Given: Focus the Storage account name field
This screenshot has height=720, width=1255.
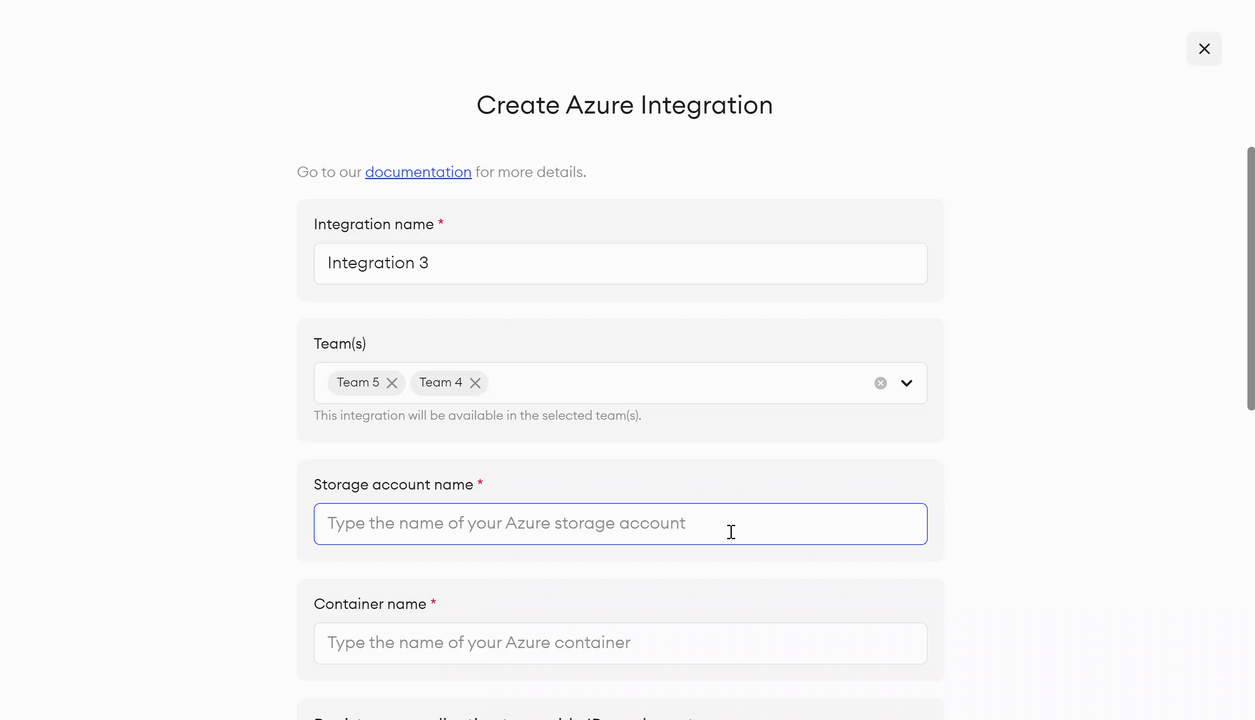Looking at the screenshot, I should click(x=620, y=524).
